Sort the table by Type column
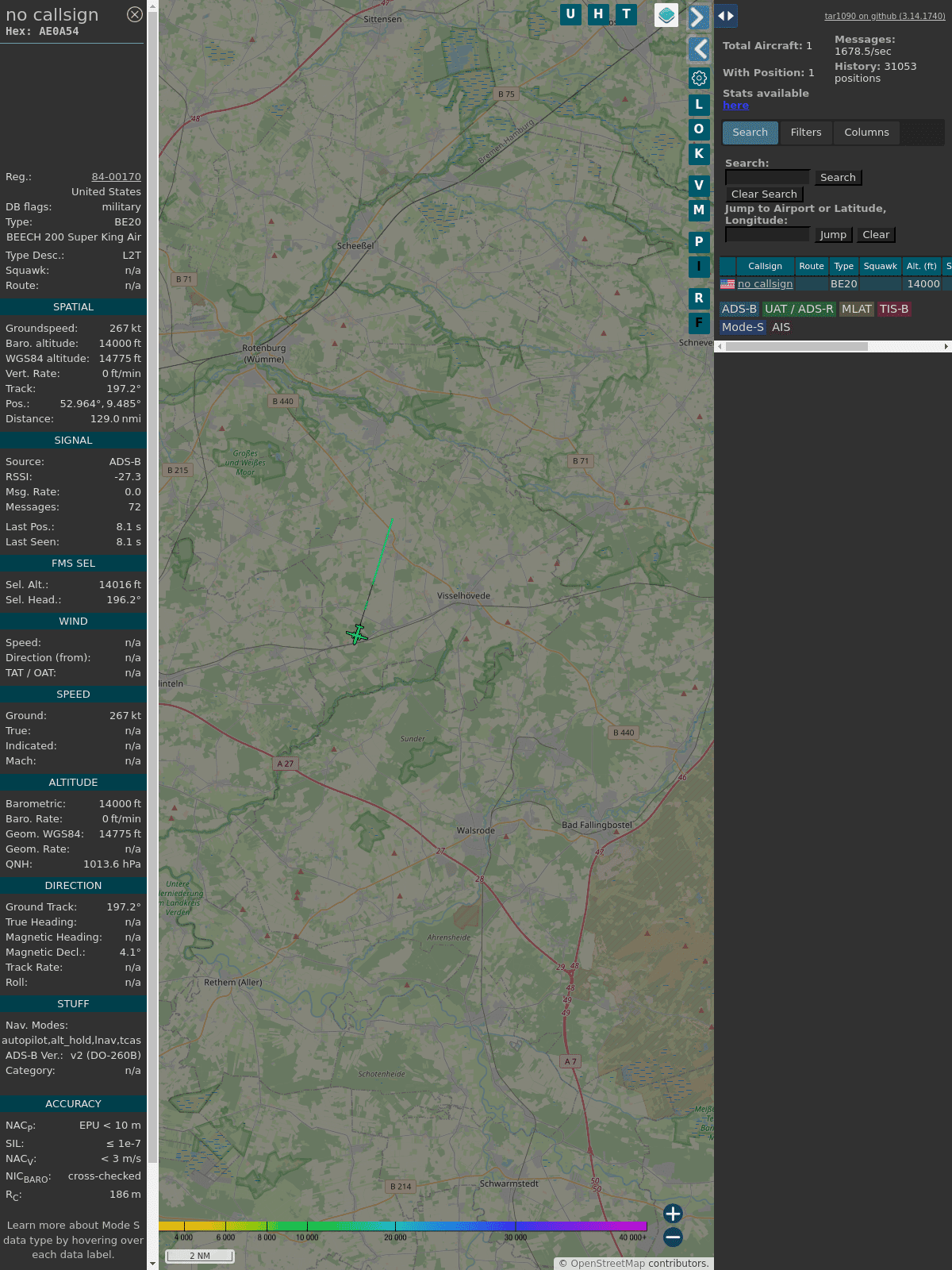Screen dimensions: 952x1270 [844, 267]
